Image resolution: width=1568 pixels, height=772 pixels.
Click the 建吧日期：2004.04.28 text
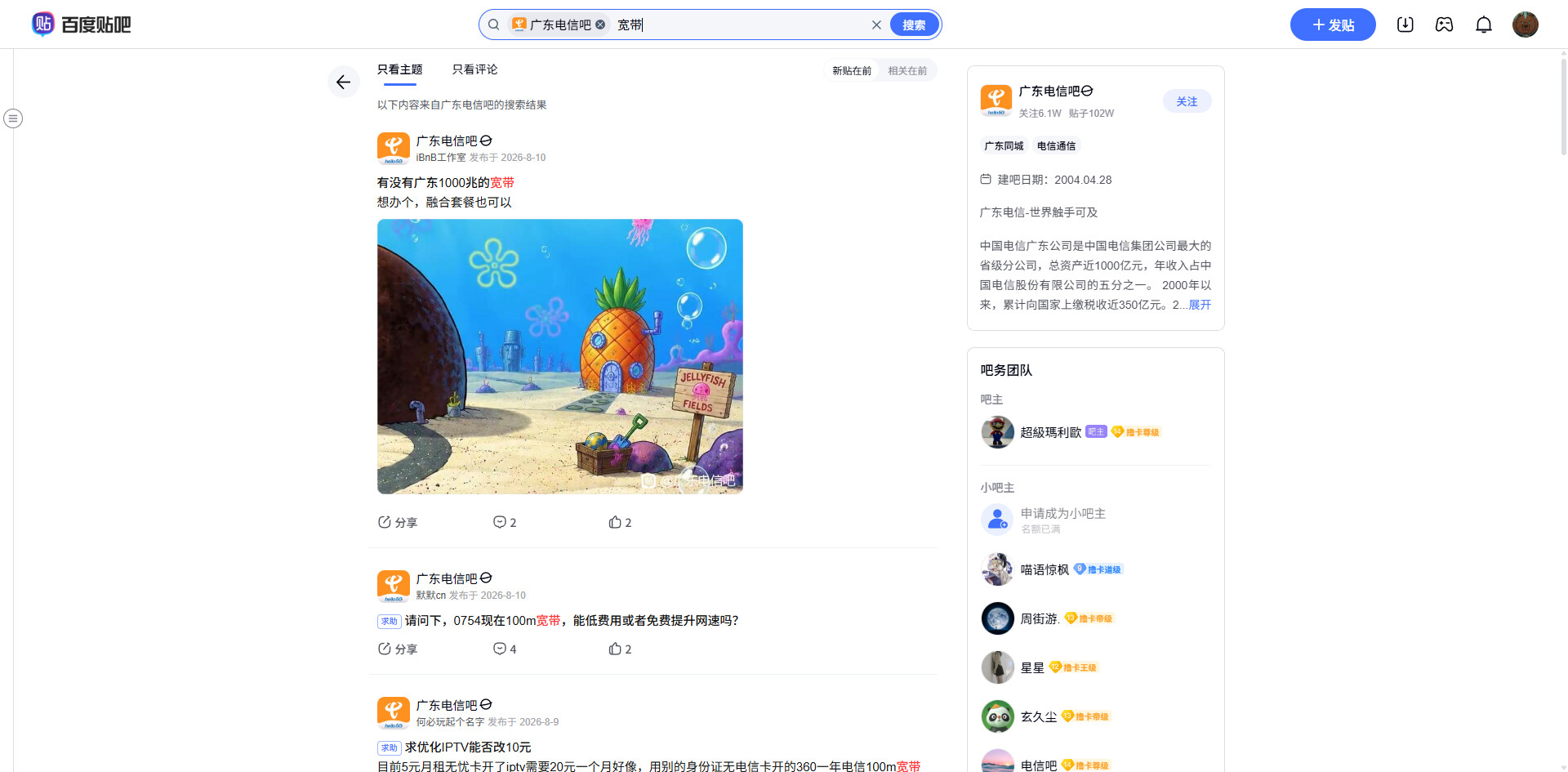tap(1055, 180)
